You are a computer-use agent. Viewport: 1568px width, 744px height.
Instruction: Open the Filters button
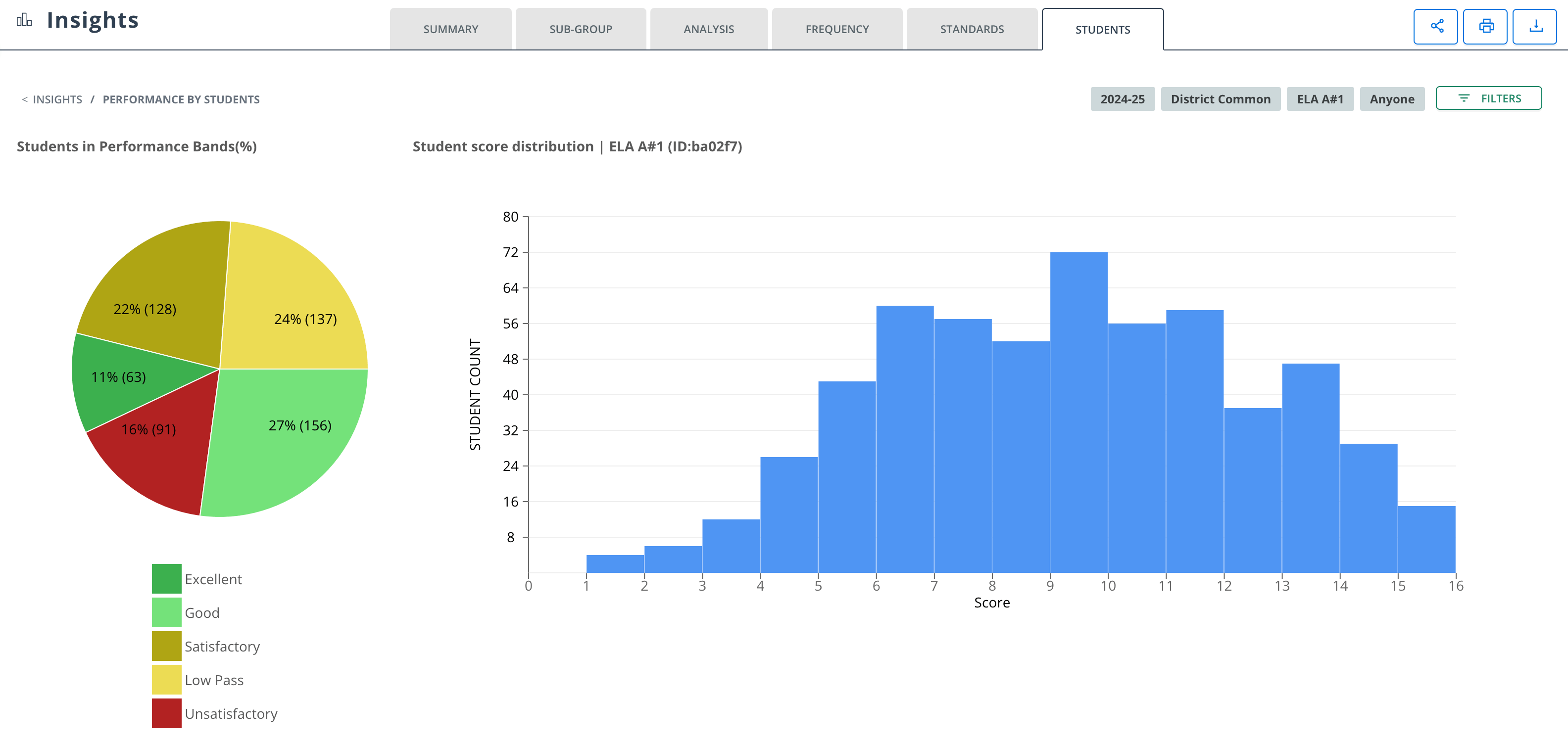pyautogui.click(x=1488, y=98)
